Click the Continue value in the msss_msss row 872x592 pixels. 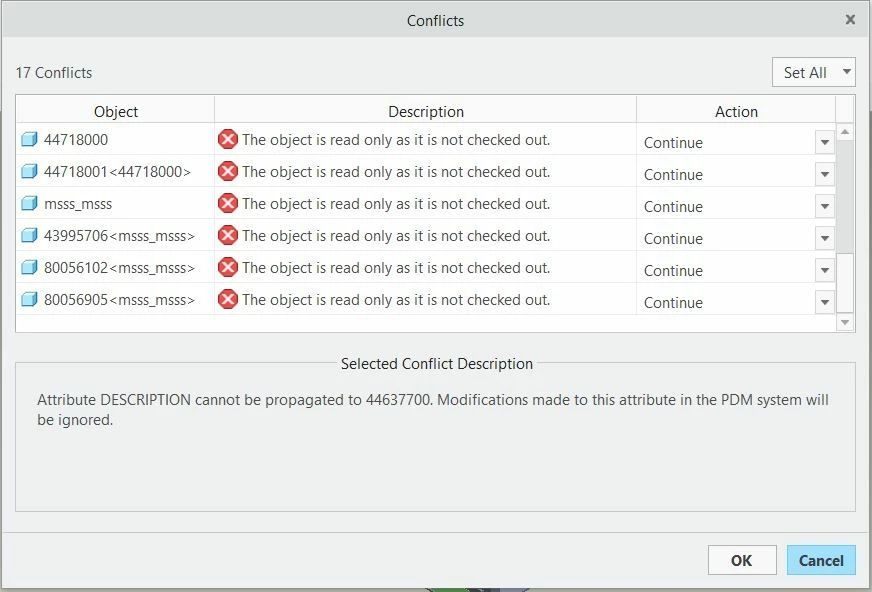tap(673, 207)
